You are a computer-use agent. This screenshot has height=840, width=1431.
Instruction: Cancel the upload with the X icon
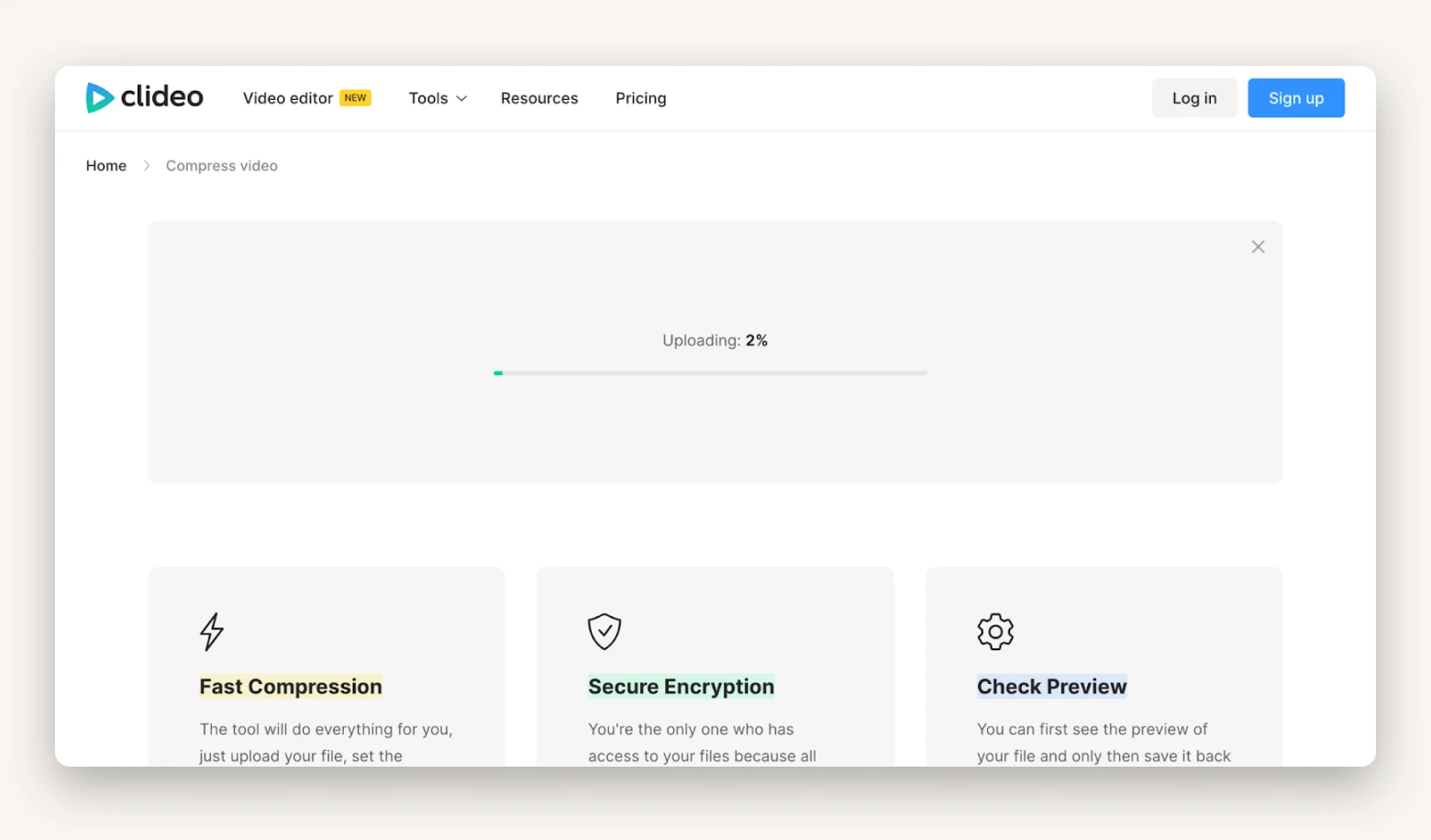click(1258, 247)
